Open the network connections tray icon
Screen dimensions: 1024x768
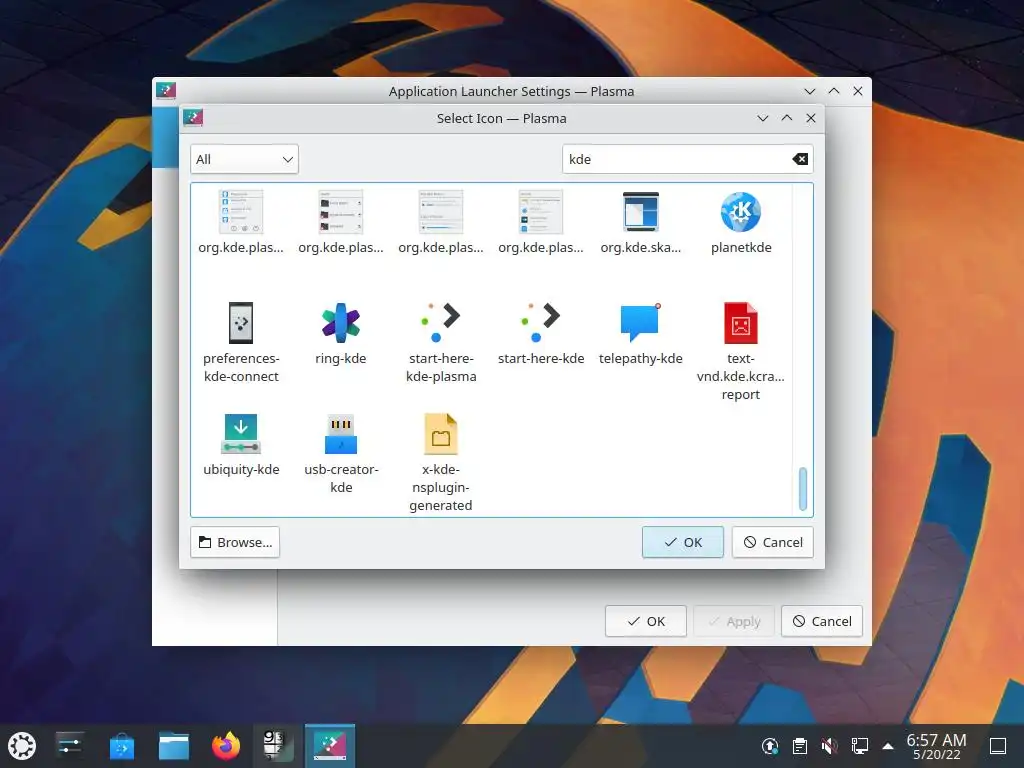(859, 746)
